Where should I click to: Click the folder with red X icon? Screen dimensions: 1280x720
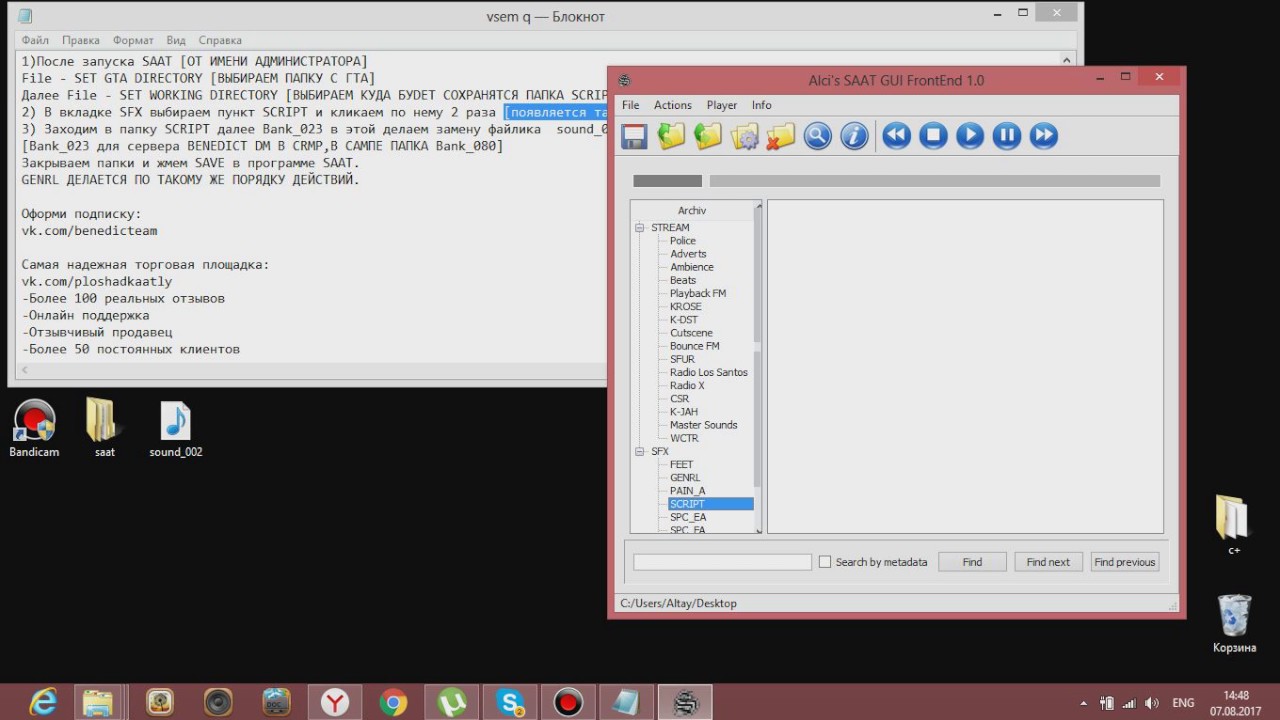[780, 136]
